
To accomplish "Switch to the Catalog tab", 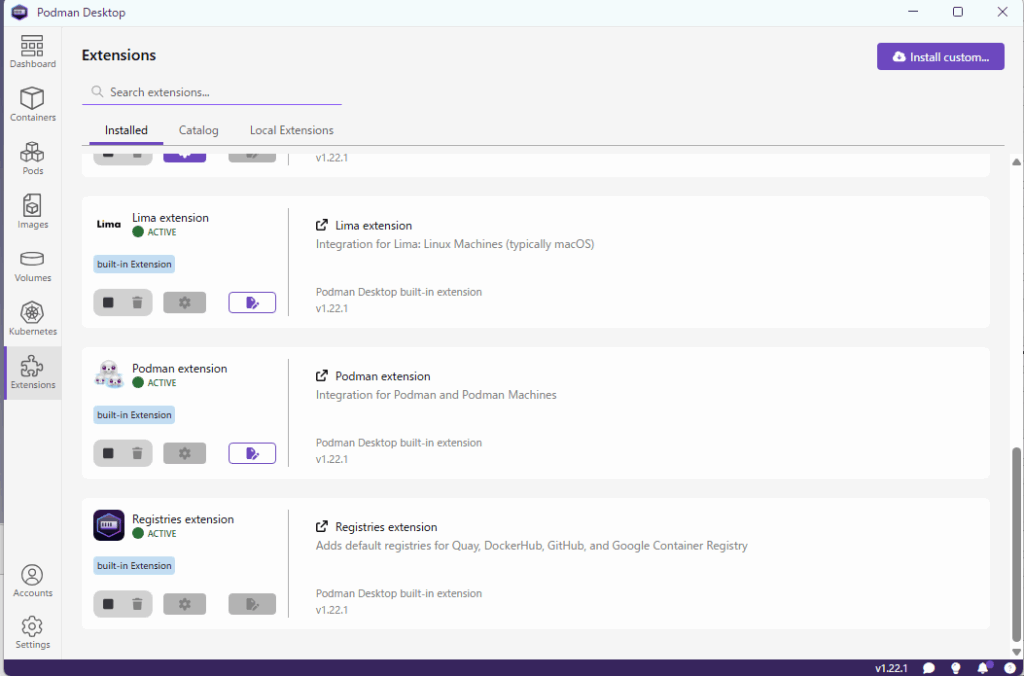I will [198, 130].
